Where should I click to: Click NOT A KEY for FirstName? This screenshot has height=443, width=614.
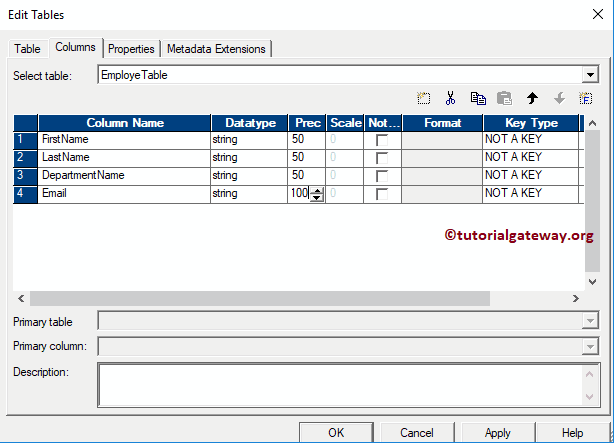point(531,140)
